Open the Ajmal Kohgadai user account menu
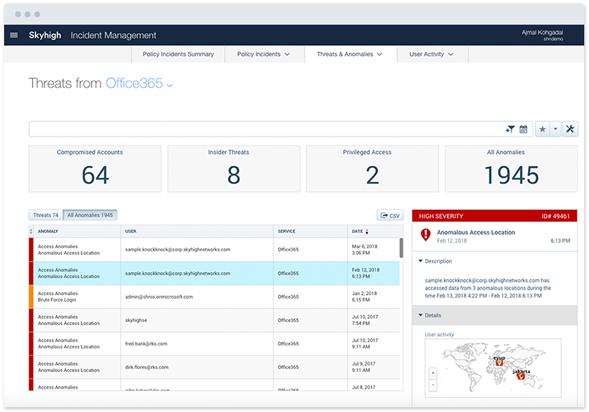This screenshot has width=589, height=412. coord(542,35)
